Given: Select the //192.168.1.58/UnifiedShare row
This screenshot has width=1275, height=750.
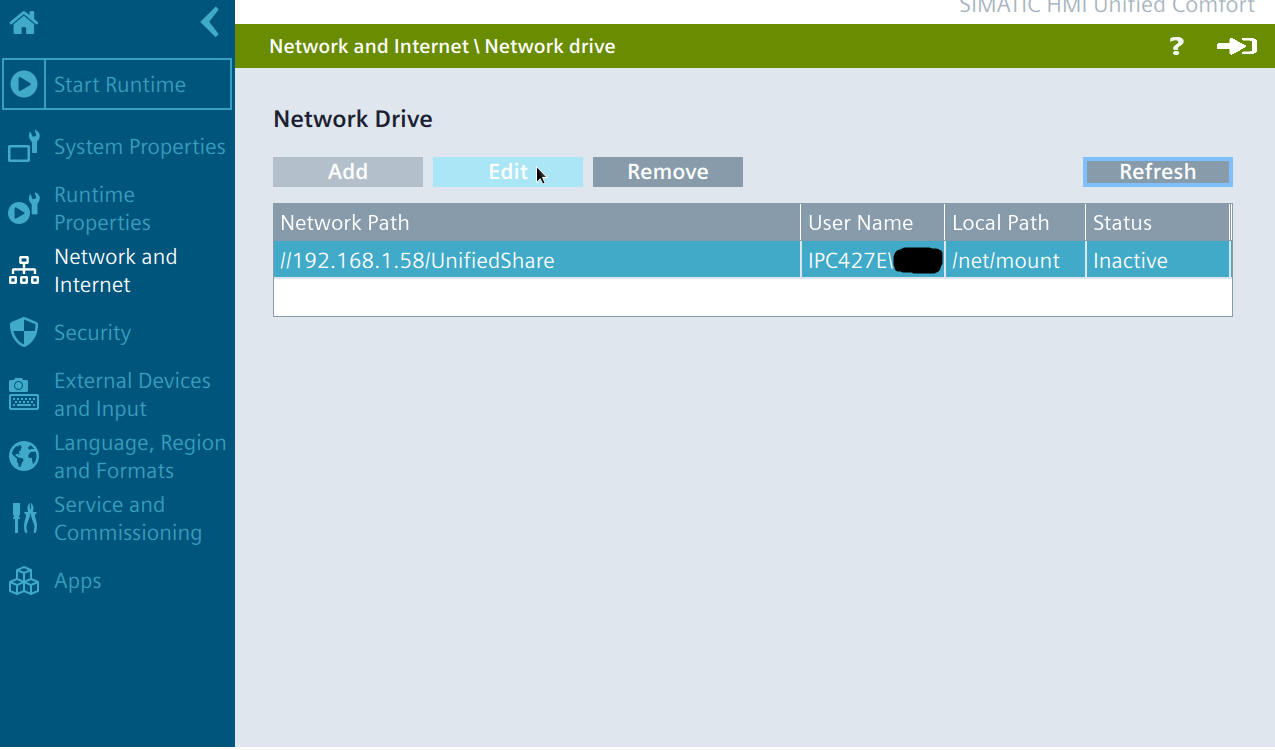Looking at the screenshot, I should 537,261.
